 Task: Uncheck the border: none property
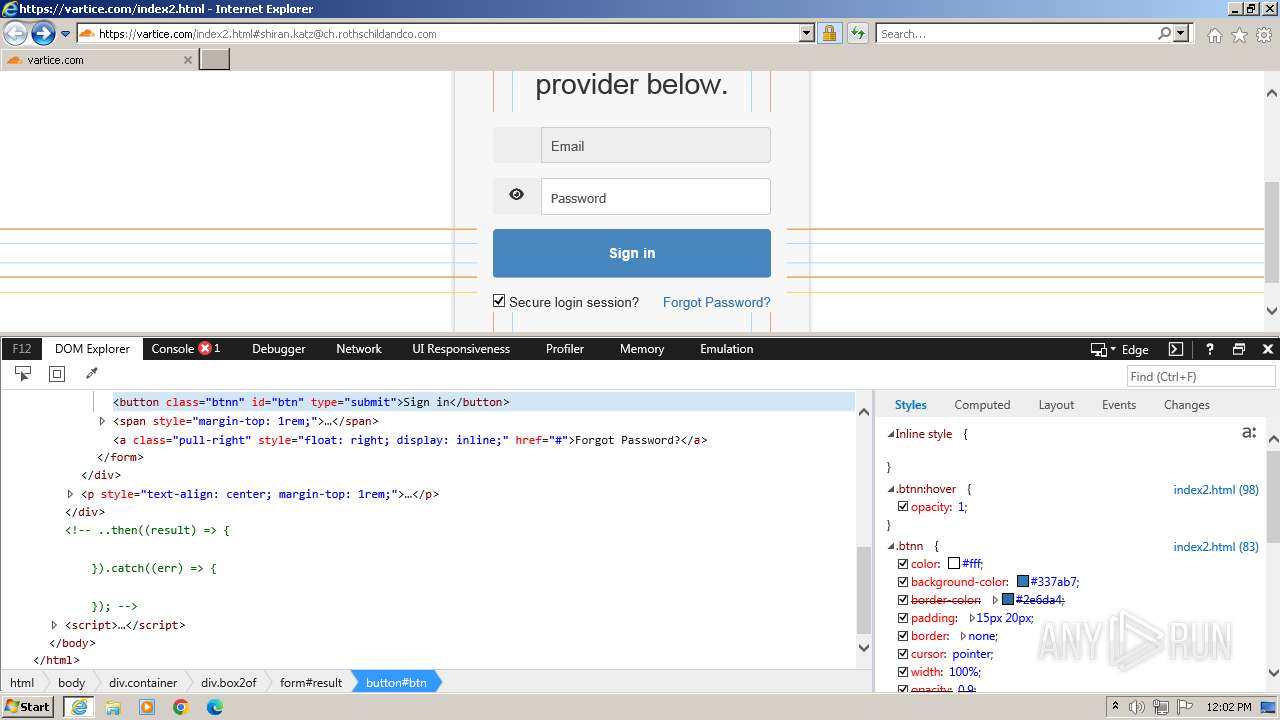click(903, 636)
